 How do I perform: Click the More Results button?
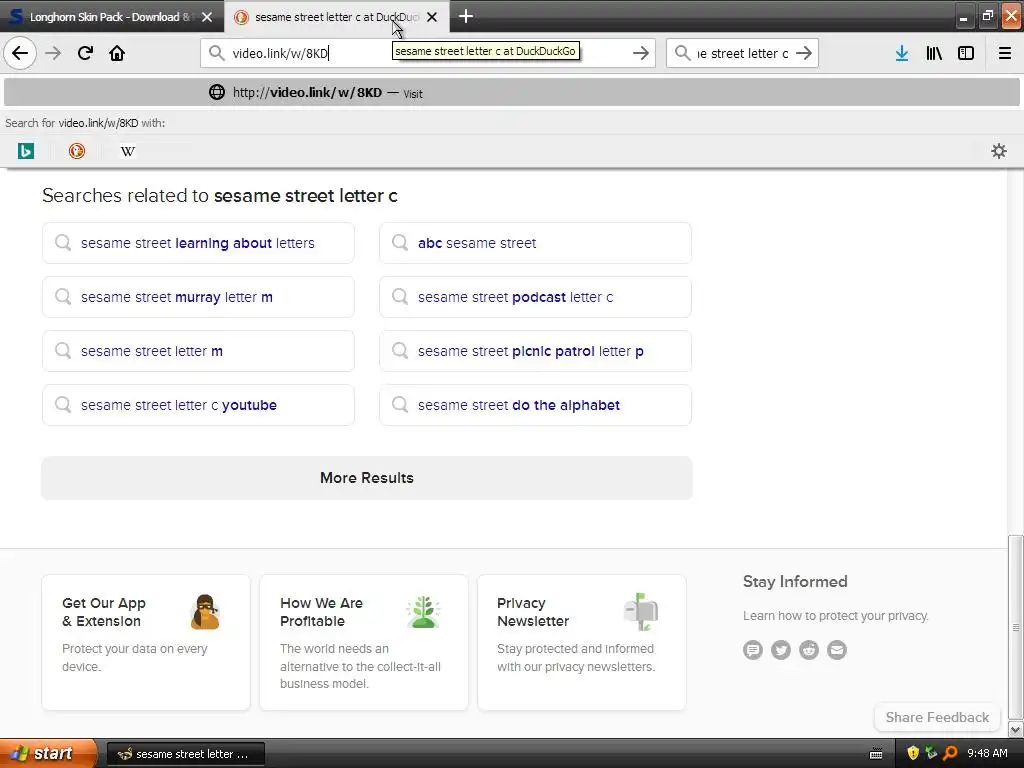(x=366, y=478)
